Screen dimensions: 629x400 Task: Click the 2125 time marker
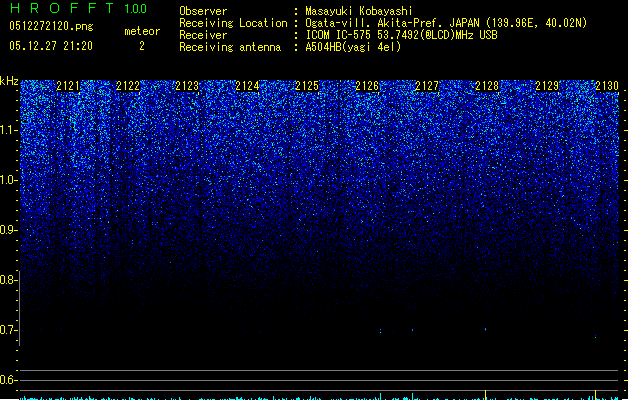(x=307, y=86)
